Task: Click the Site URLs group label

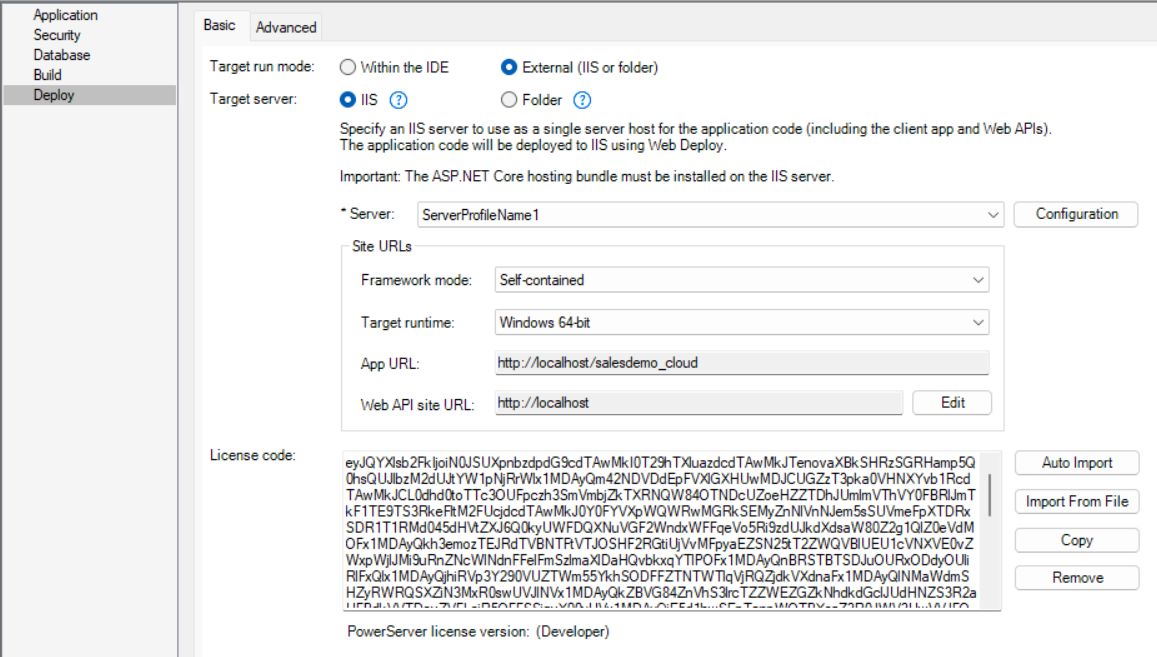Action: (x=381, y=247)
